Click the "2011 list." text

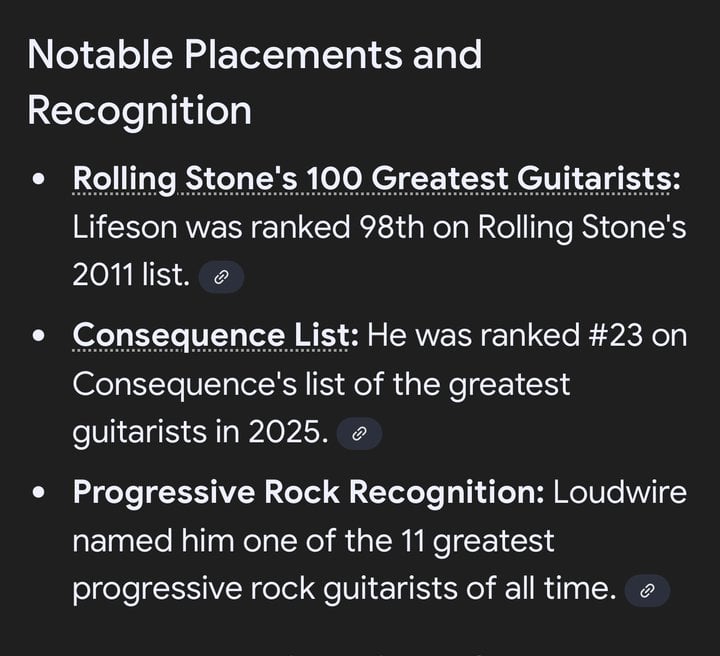coord(130,276)
